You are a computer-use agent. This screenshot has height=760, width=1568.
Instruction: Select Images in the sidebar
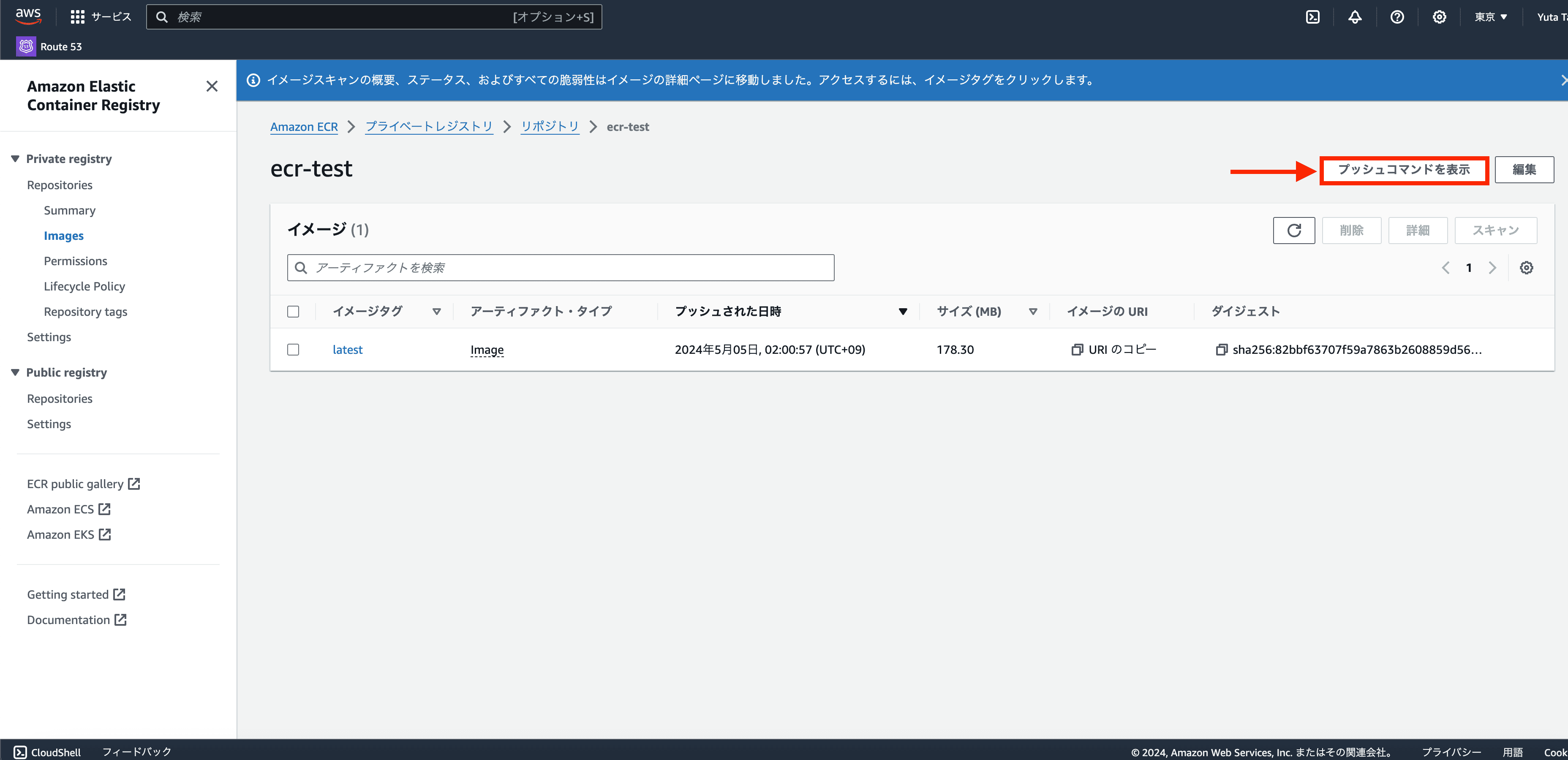tap(63, 236)
